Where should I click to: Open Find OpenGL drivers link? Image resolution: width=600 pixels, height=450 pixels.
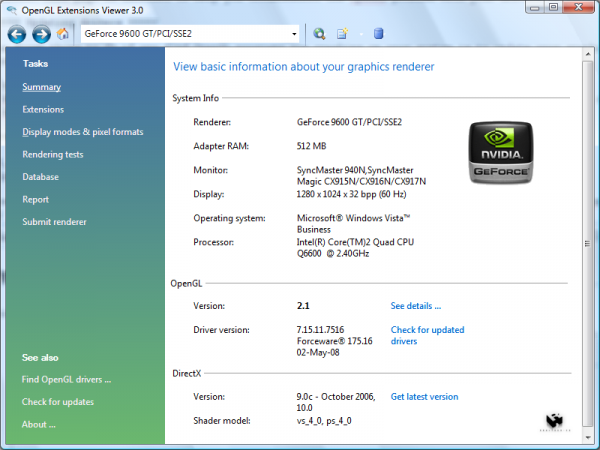(x=66, y=379)
